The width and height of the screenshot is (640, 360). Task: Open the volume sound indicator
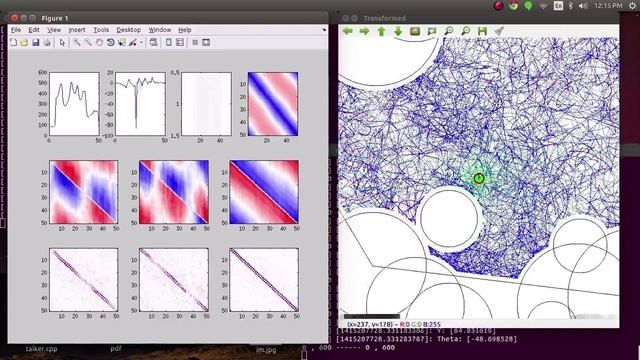583,6
